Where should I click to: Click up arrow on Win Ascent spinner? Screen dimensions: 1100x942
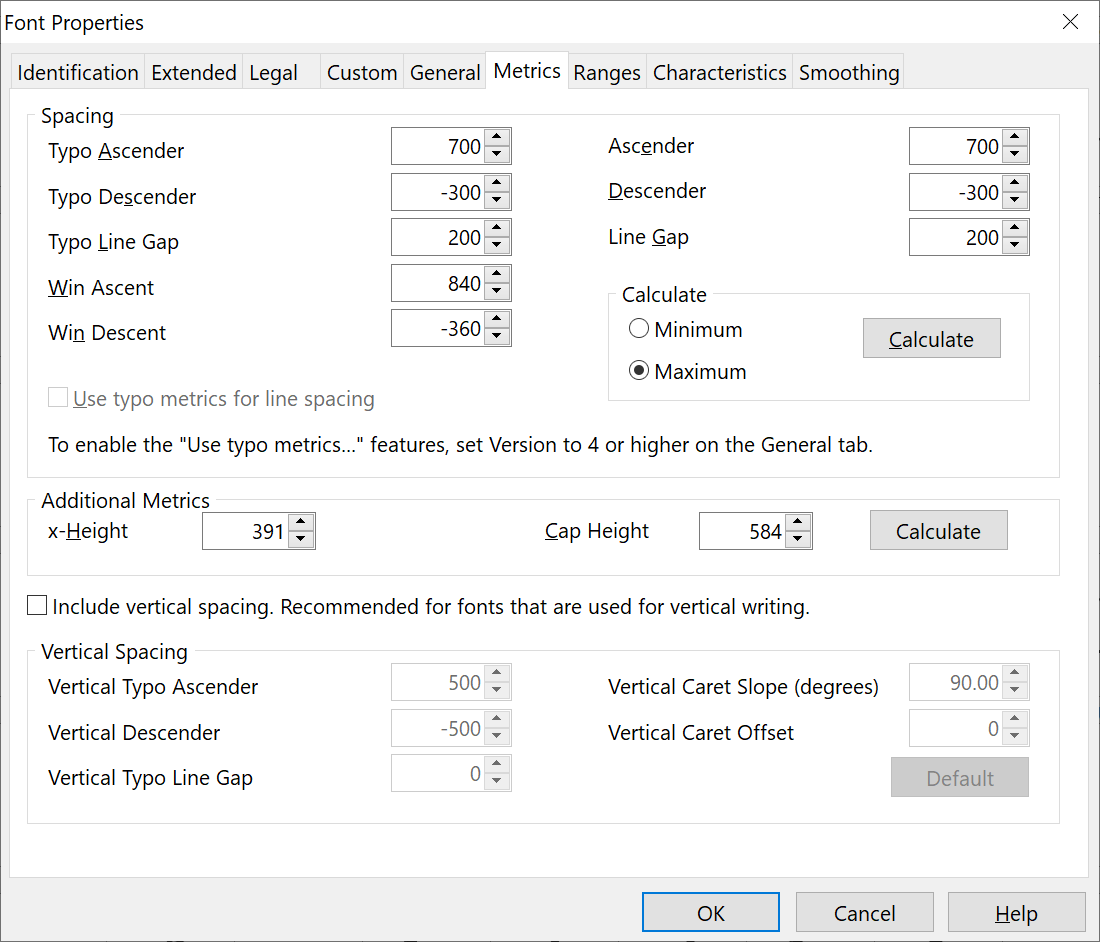(x=498, y=274)
